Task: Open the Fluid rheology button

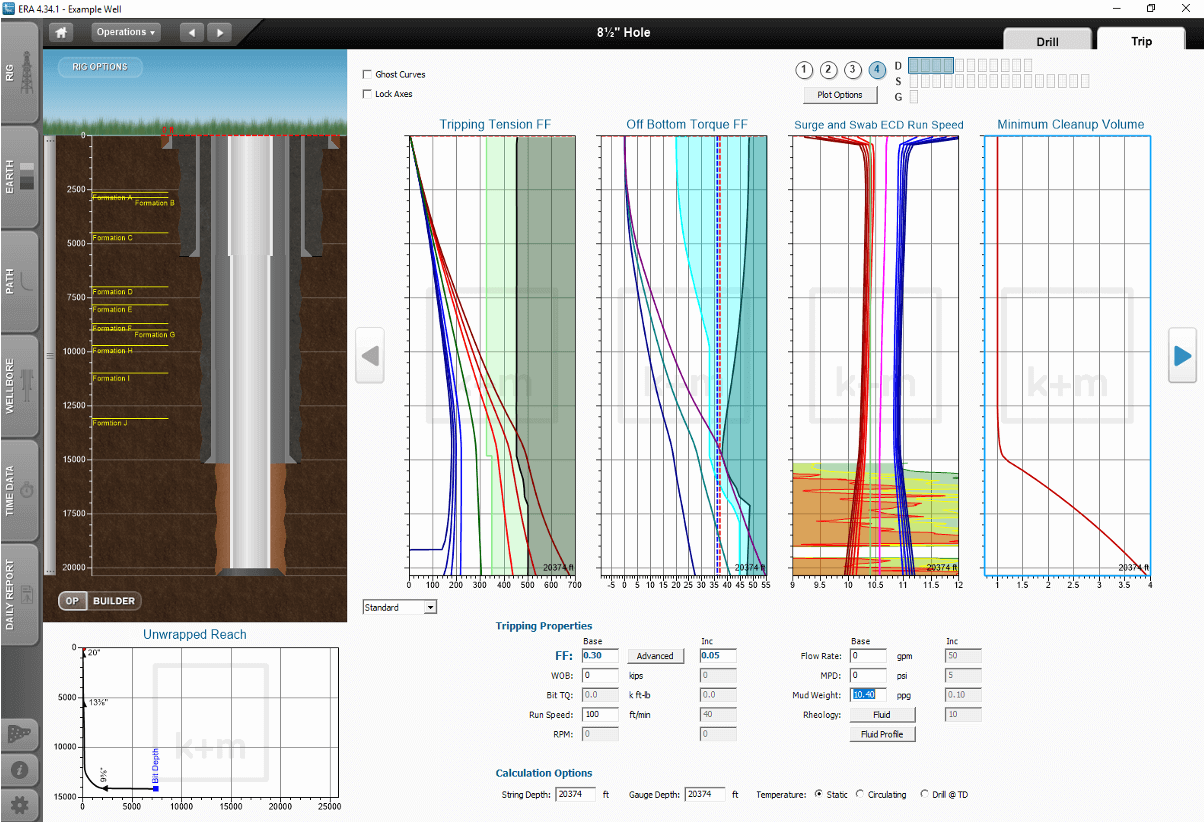Action: tap(880, 715)
